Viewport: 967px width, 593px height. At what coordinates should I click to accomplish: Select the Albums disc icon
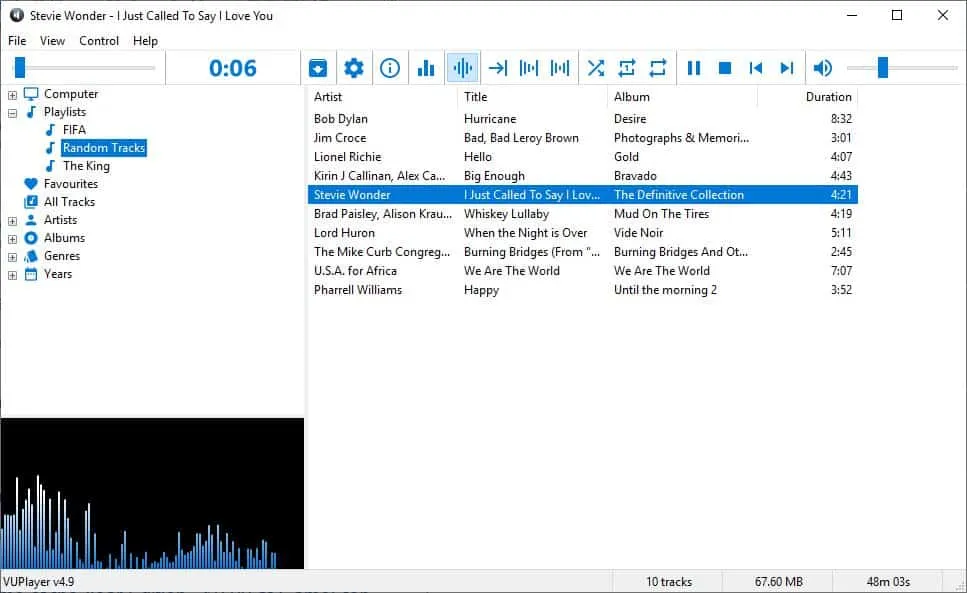click(31, 238)
